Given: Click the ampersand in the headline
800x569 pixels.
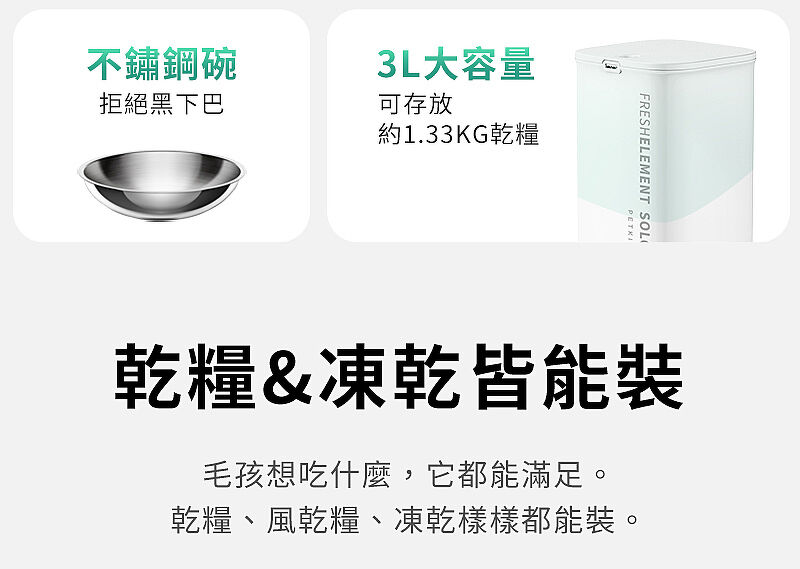Looking at the screenshot, I should point(288,379).
